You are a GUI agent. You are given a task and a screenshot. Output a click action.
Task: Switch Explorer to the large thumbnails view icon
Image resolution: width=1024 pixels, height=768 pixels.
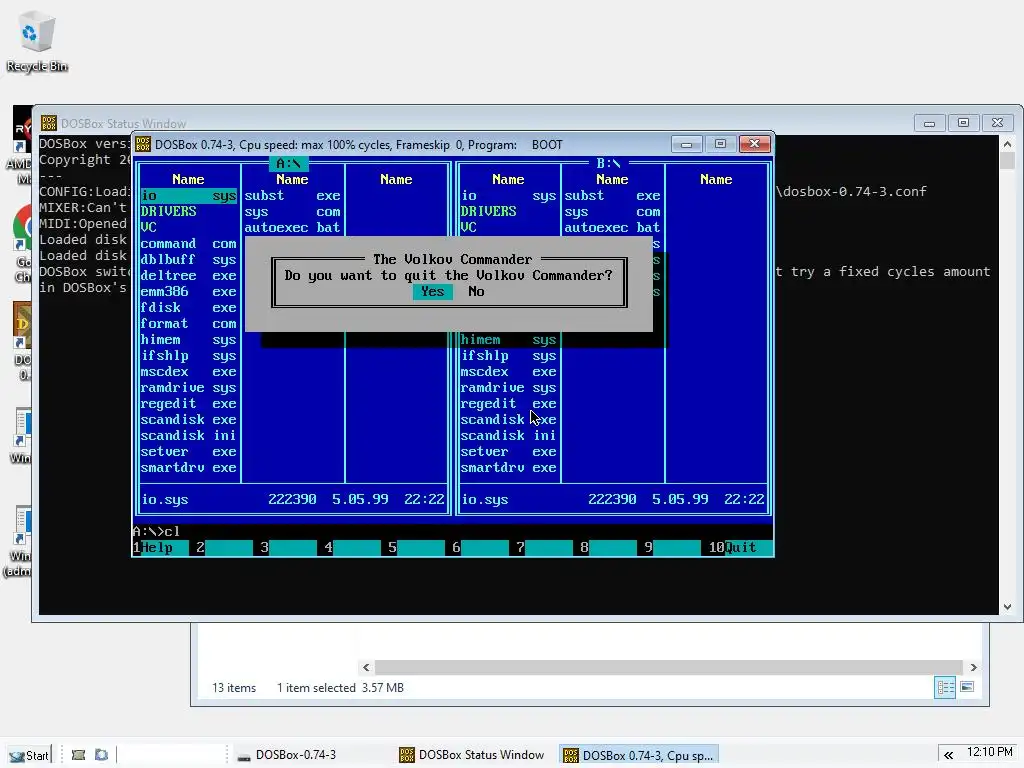(967, 687)
